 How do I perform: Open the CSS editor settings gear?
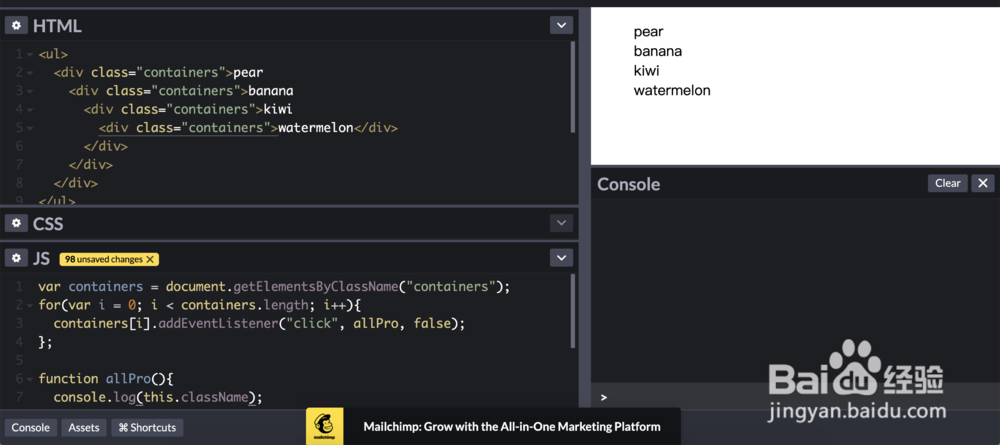click(x=17, y=224)
